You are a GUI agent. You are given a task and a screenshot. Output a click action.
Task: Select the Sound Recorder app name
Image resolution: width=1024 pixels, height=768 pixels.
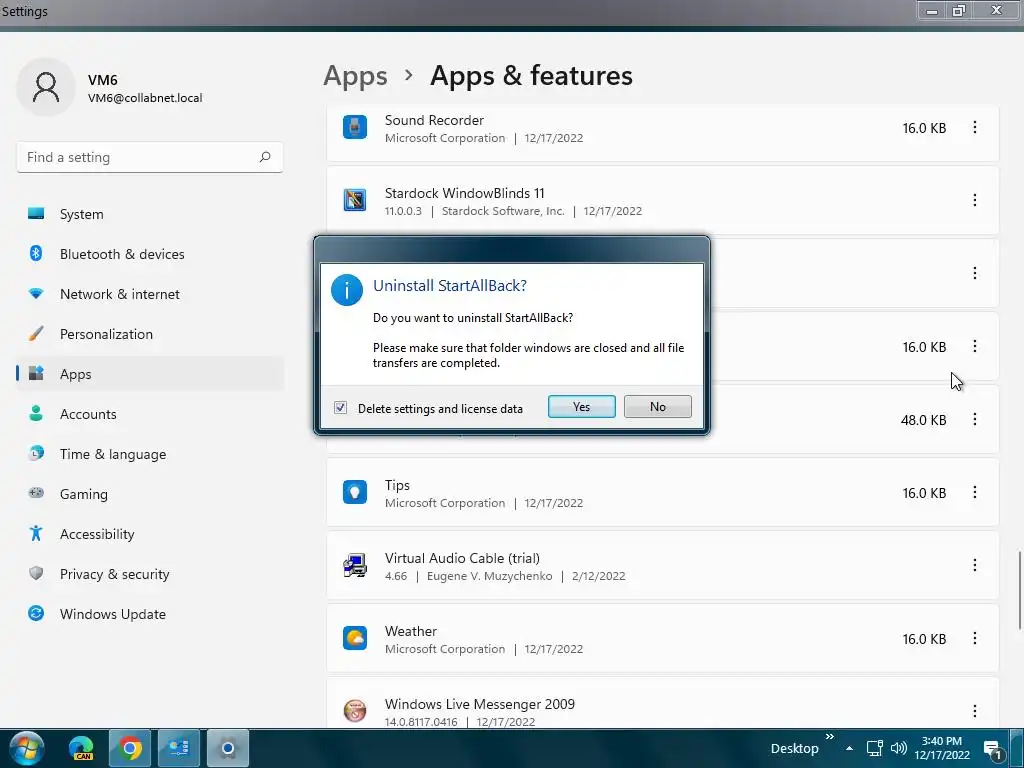click(434, 120)
